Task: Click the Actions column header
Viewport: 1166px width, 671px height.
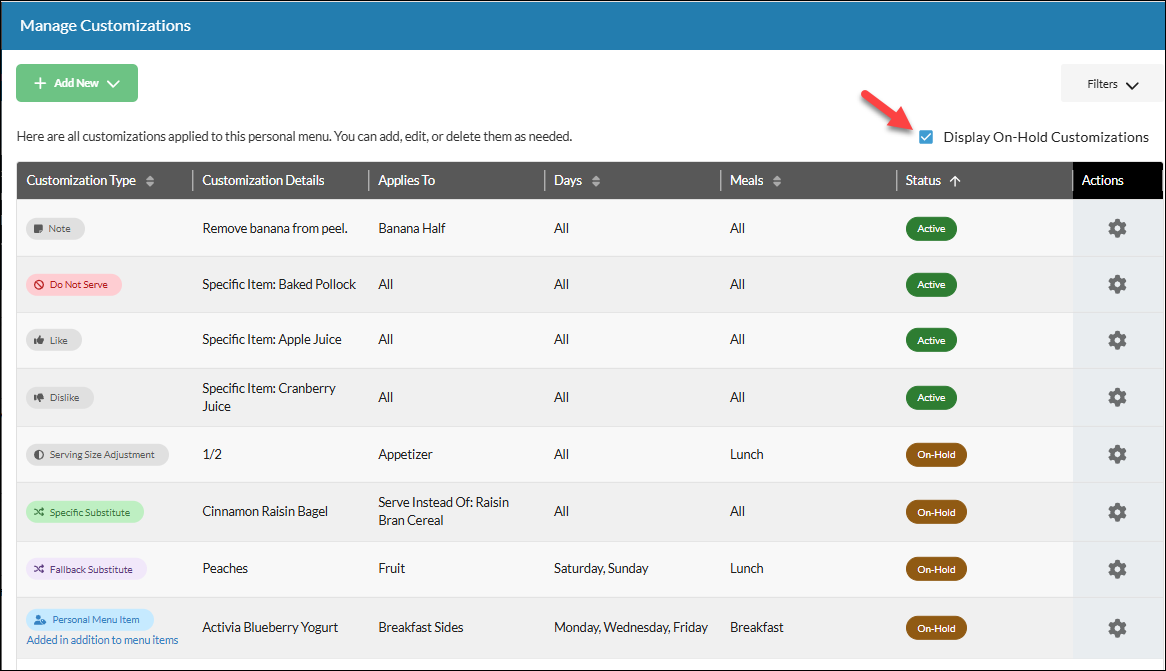Action: coord(1102,180)
